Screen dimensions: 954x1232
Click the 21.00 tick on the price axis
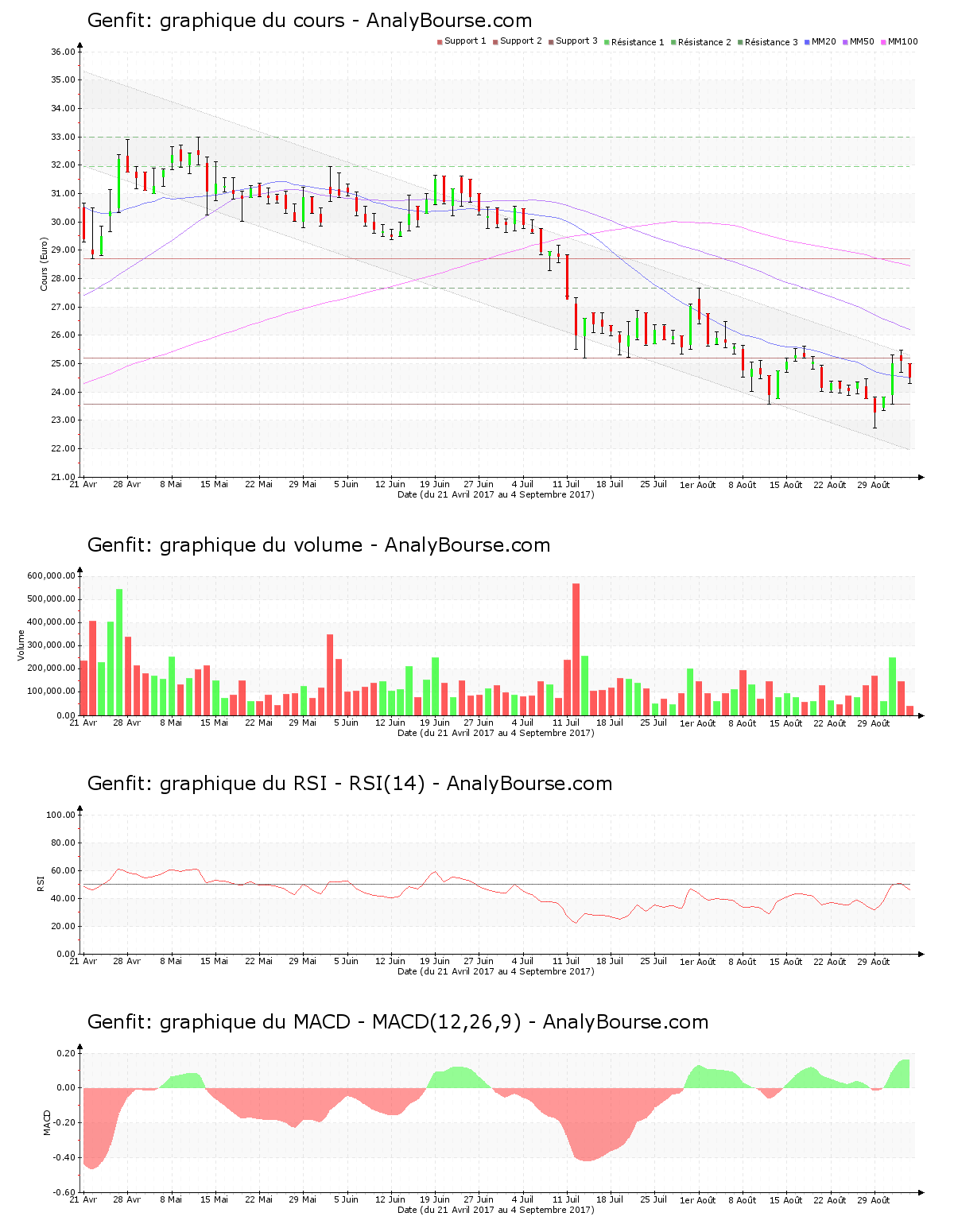click(x=63, y=477)
